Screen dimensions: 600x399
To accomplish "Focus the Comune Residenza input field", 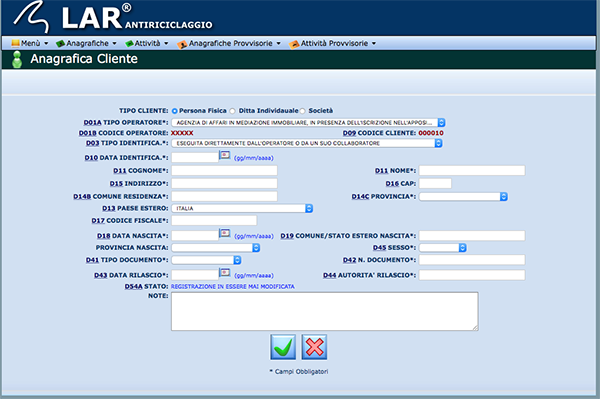I will point(224,197).
